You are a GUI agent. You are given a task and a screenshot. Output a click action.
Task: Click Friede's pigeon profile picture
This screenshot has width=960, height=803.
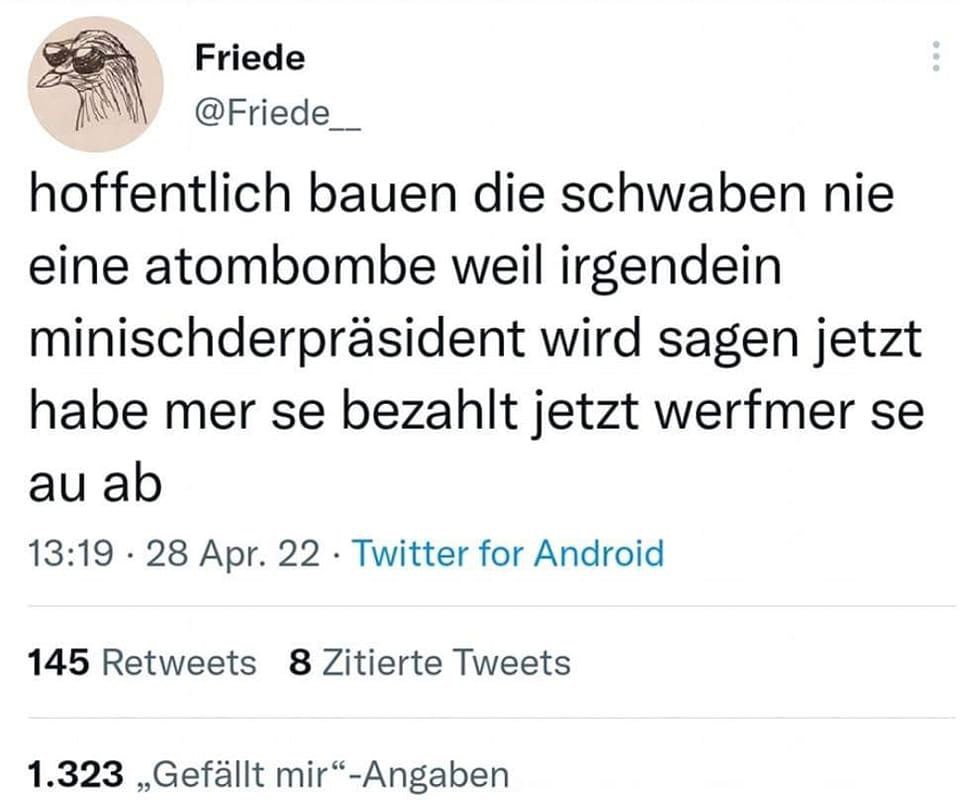tap(93, 85)
